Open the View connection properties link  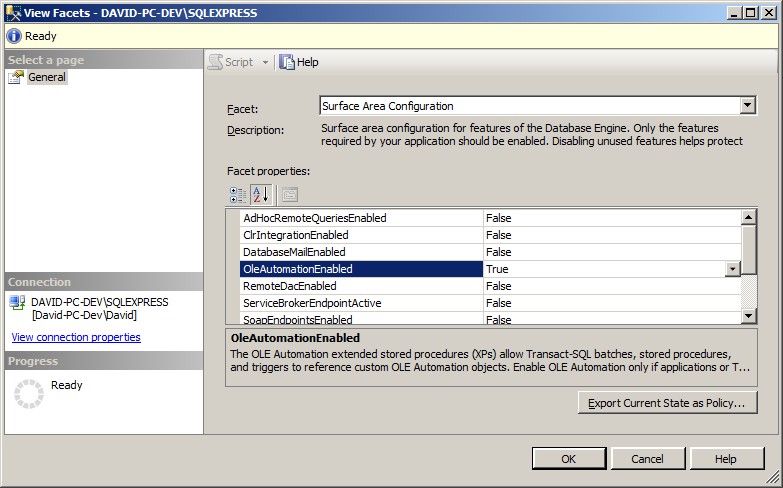[76, 337]
